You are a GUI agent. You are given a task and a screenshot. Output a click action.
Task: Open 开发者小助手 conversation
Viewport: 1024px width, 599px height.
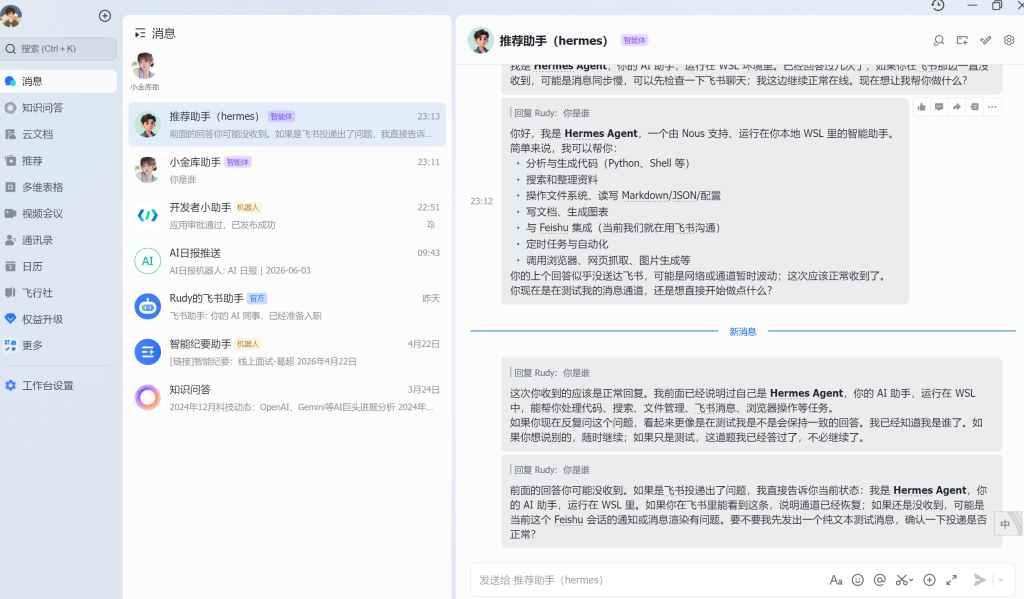287,215
